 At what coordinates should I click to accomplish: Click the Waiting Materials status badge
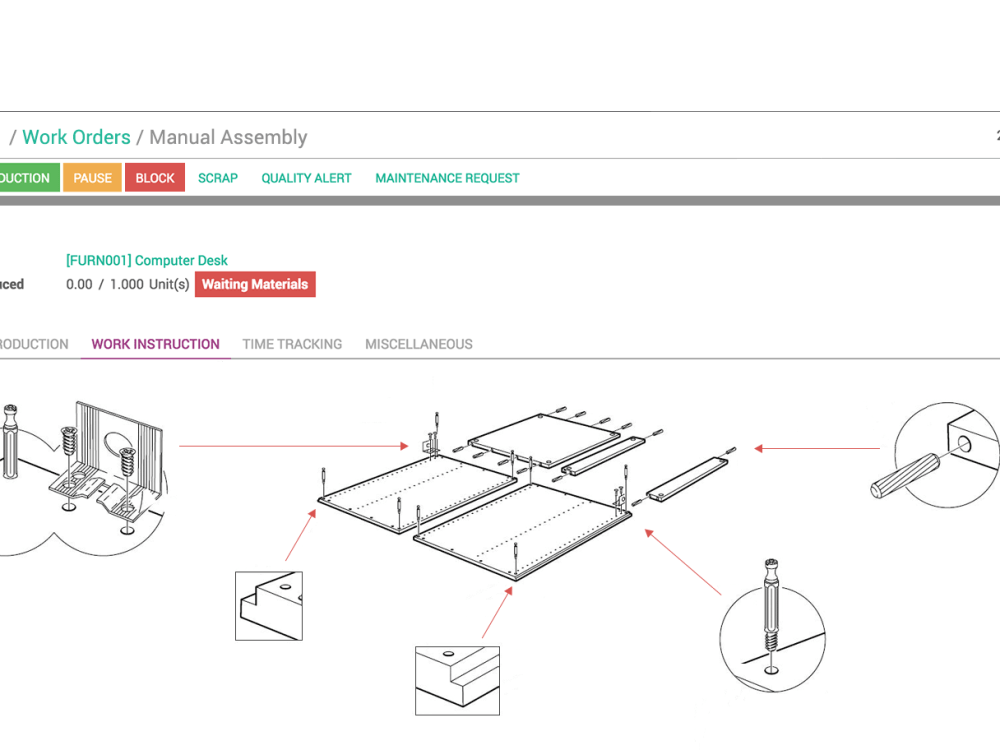pyautogui.click(x=255, y=284)
